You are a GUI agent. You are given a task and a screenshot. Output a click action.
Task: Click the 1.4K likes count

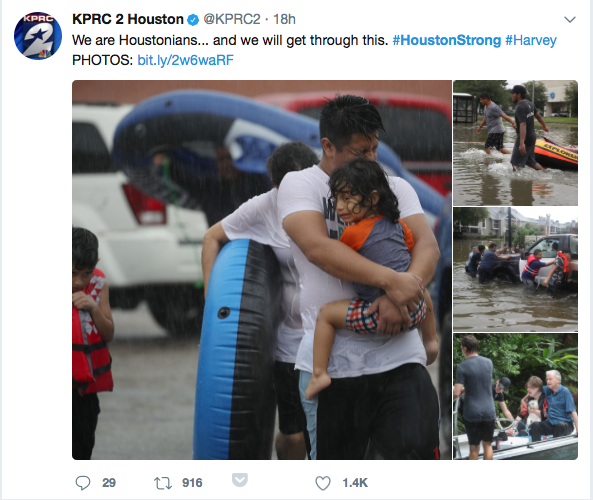tap(355, 483)
